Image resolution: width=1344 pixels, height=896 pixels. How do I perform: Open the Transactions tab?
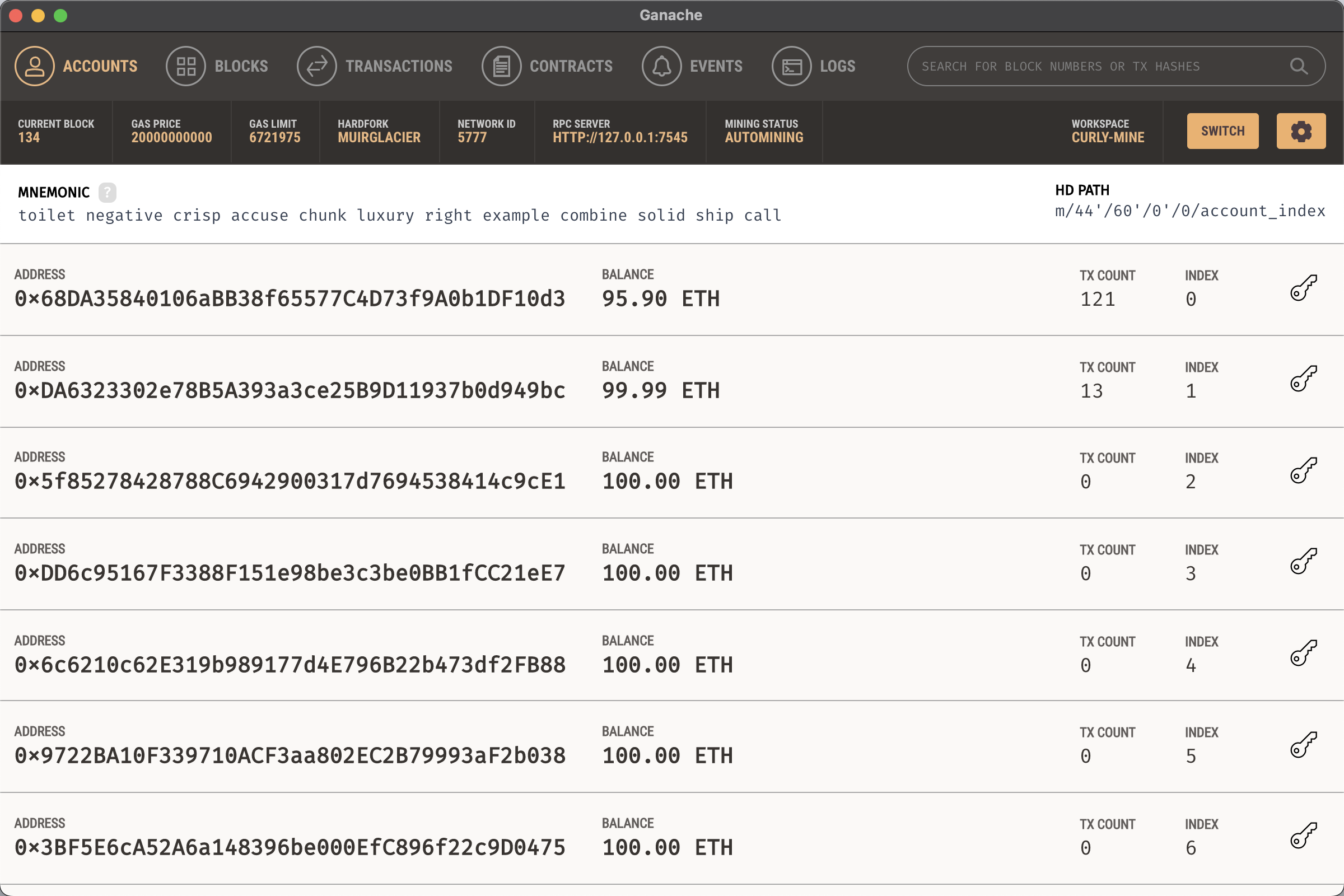coord(375,66)
